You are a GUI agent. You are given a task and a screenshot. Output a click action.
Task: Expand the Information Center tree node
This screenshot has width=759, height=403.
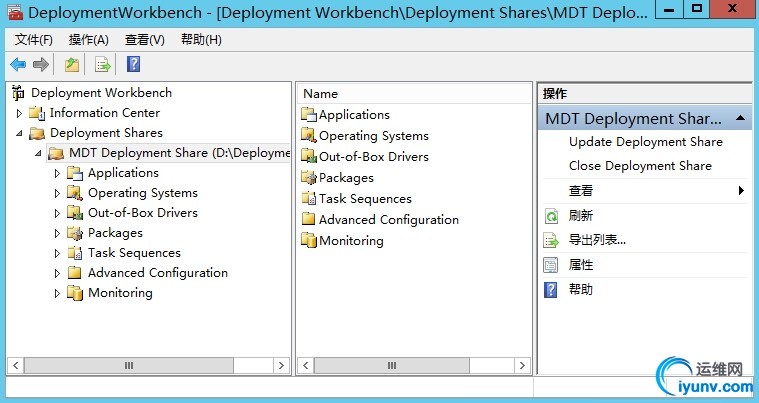click(x=19, y=113)
